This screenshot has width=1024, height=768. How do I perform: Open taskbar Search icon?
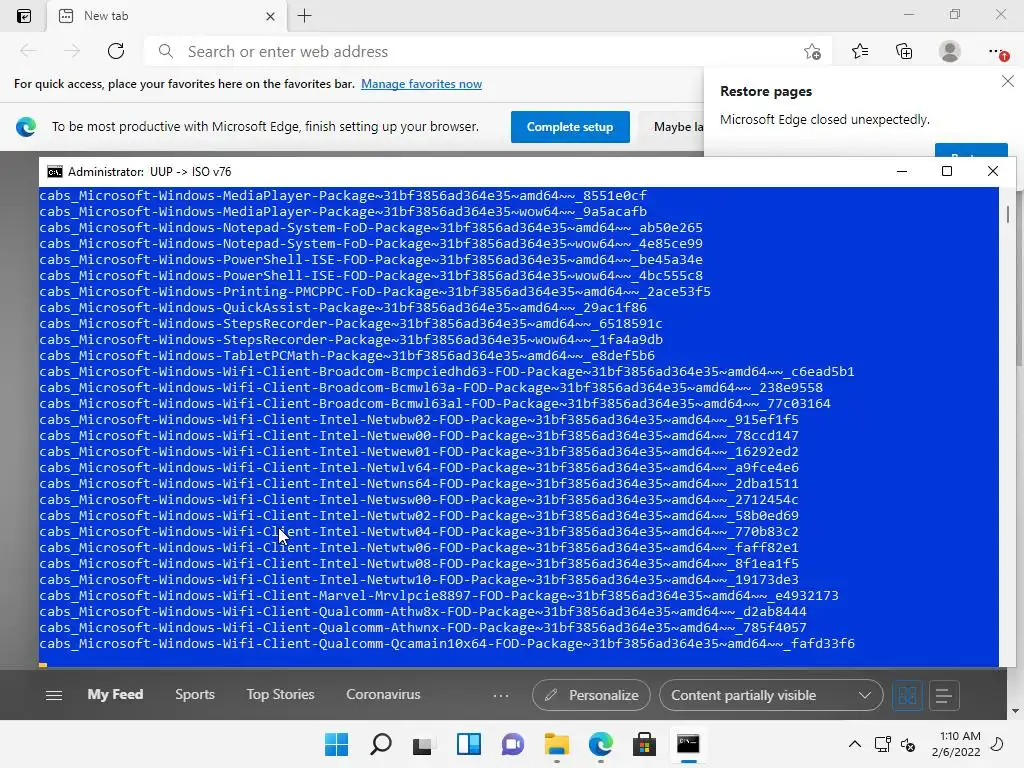[381, 744]
